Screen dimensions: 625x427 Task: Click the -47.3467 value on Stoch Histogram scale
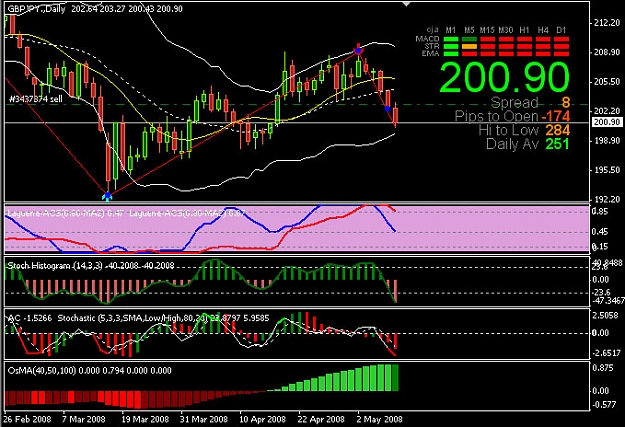pyautogui.click(x=608, y=301)
